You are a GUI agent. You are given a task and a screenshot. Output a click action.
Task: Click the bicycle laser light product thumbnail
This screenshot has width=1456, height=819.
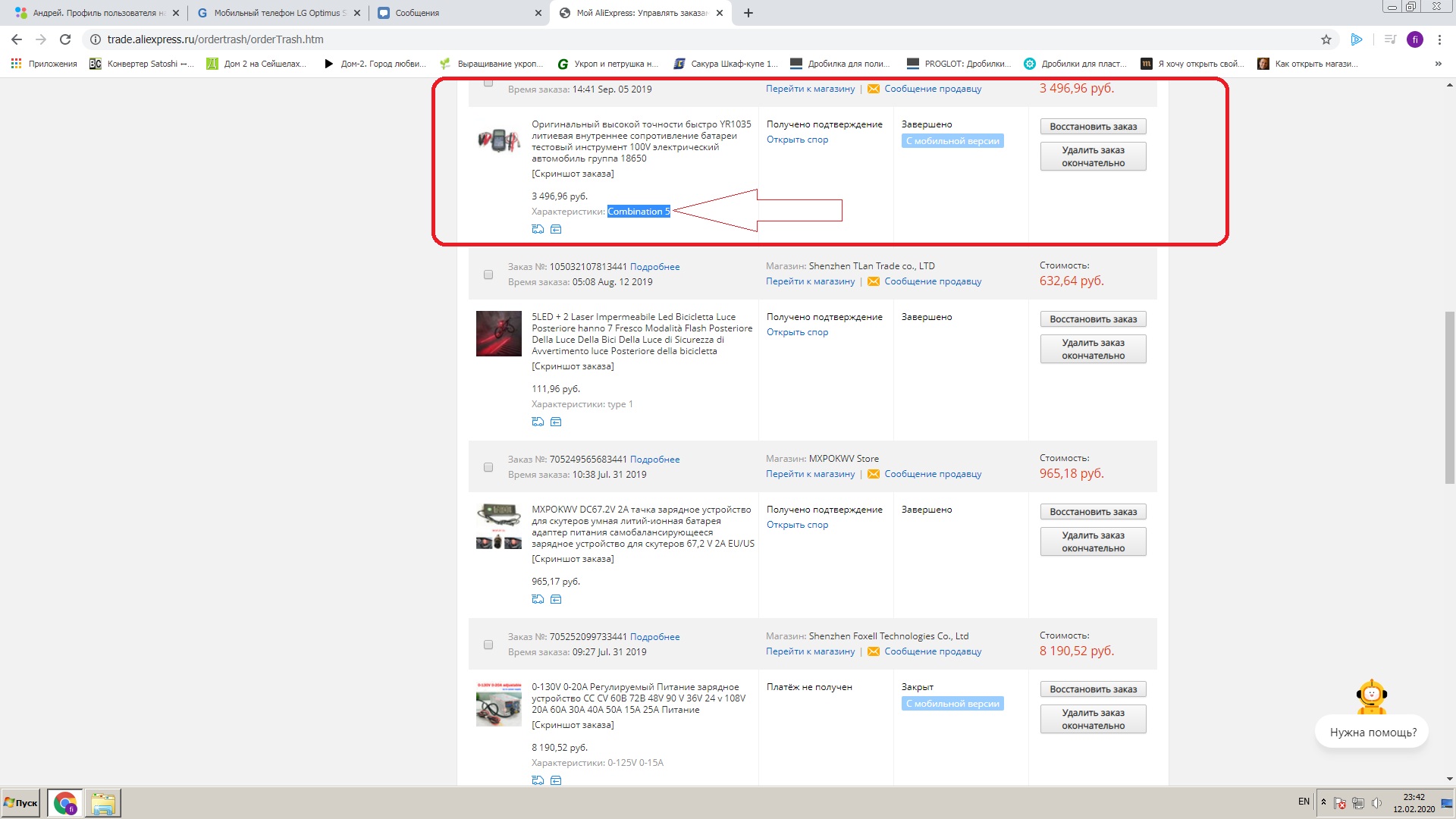498,334
